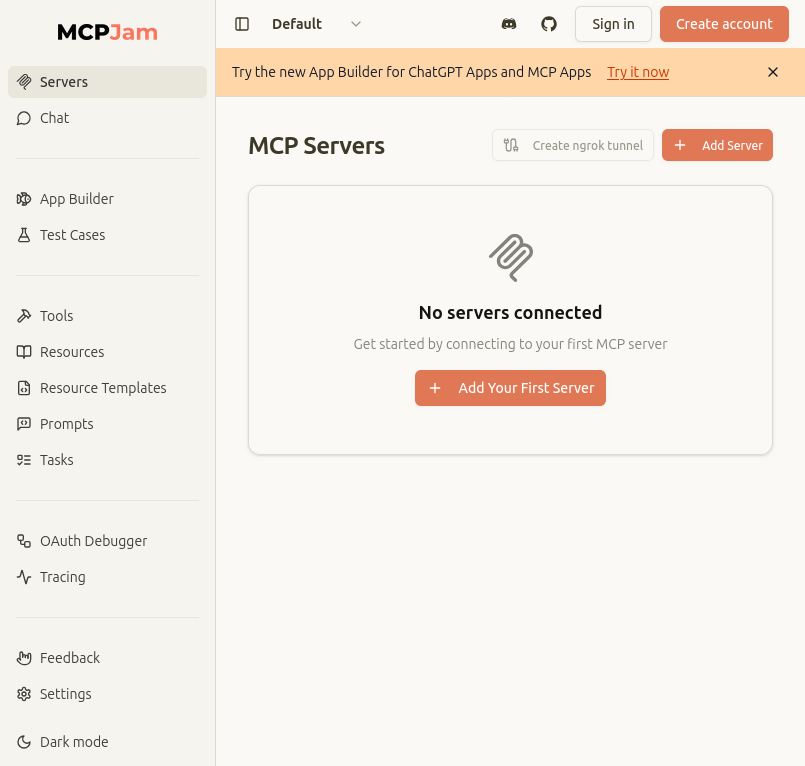
Task: Toggle Dark mode
Action: 107,742
